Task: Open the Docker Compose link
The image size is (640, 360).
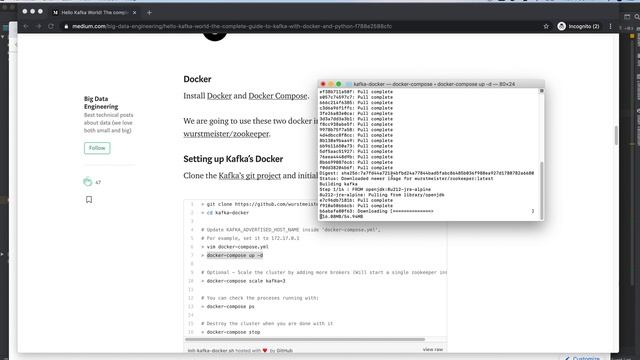Action: pos(278,96)
